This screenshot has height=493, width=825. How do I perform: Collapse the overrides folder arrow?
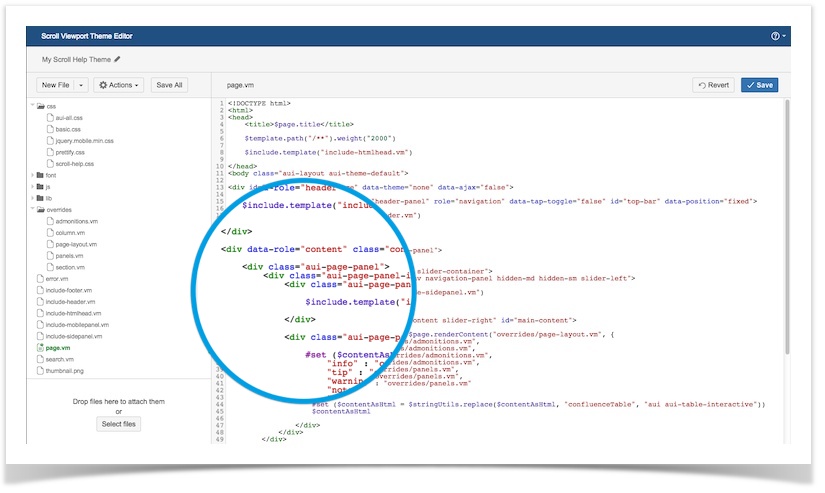(32, 210)
